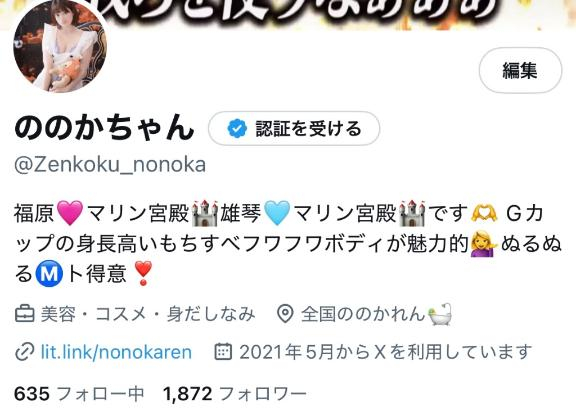Click the 美容・コスメ・身だしなみ category label

(148, 314)
